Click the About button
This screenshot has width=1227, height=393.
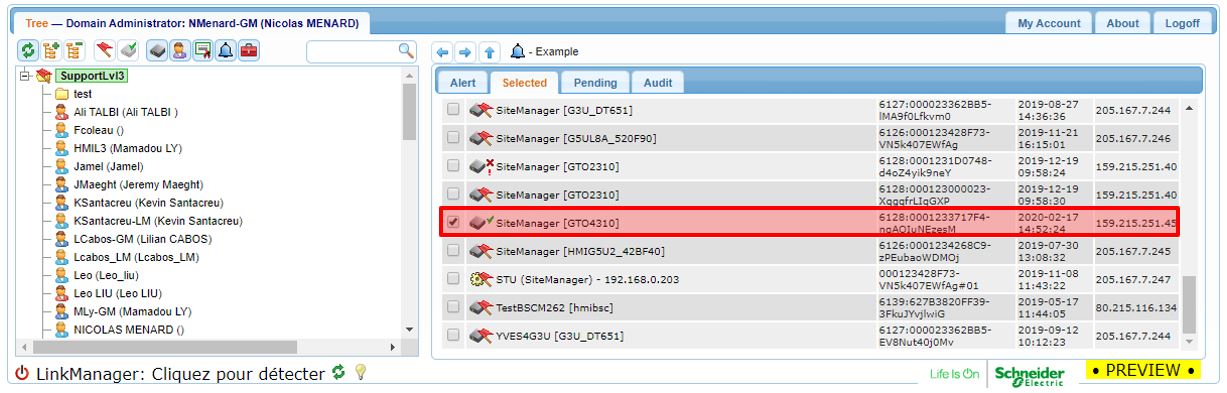coord(1122,23)
